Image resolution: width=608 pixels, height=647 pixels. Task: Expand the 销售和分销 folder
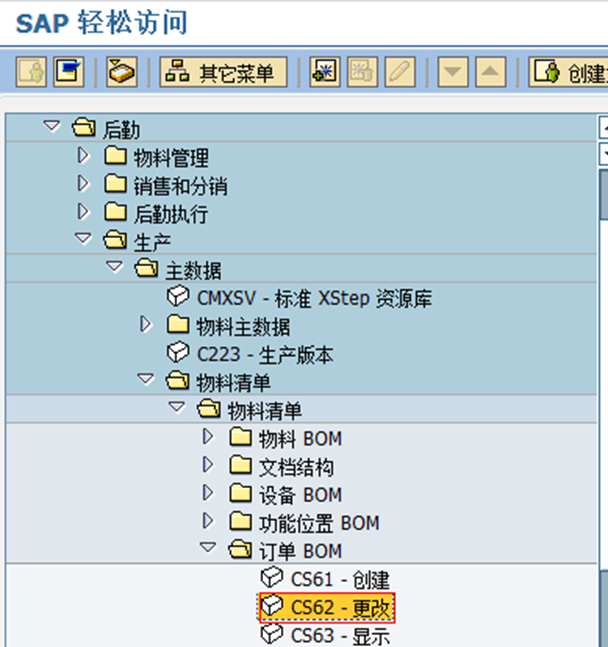click(x=84, y=184)
